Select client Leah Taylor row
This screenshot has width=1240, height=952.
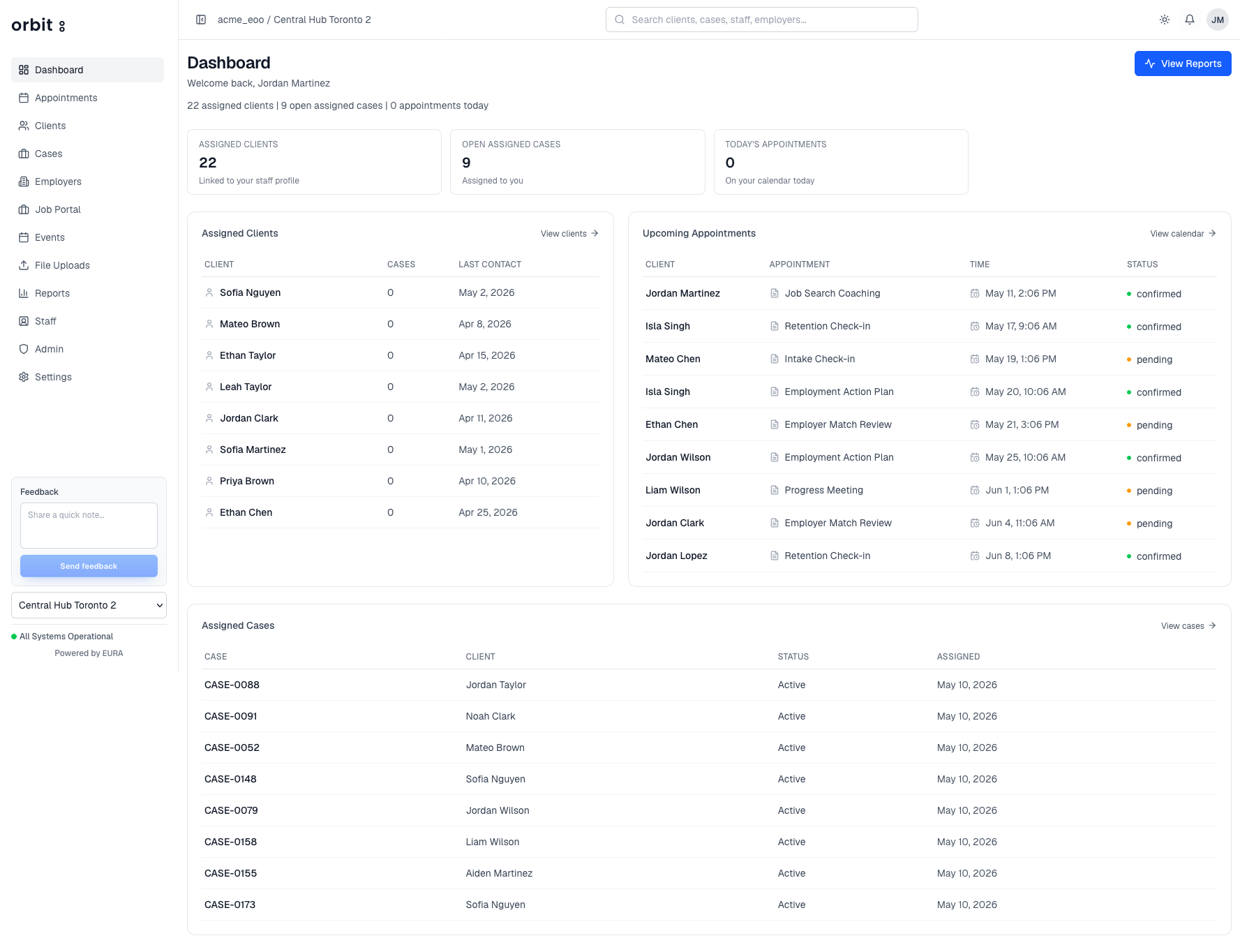pos(401,387)
